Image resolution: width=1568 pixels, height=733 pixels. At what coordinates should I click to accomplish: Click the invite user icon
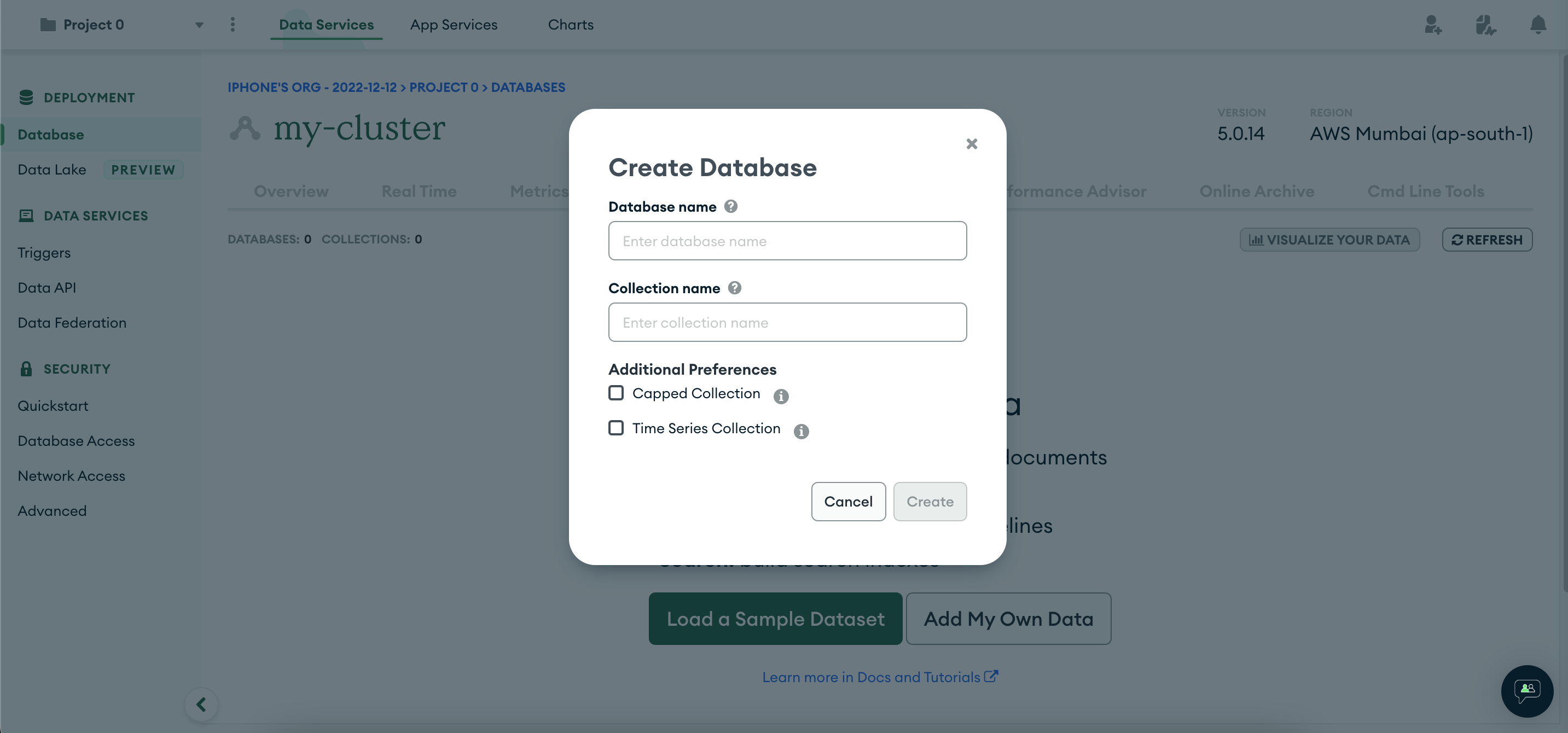pyautogui.click(x=1433, y=25)
